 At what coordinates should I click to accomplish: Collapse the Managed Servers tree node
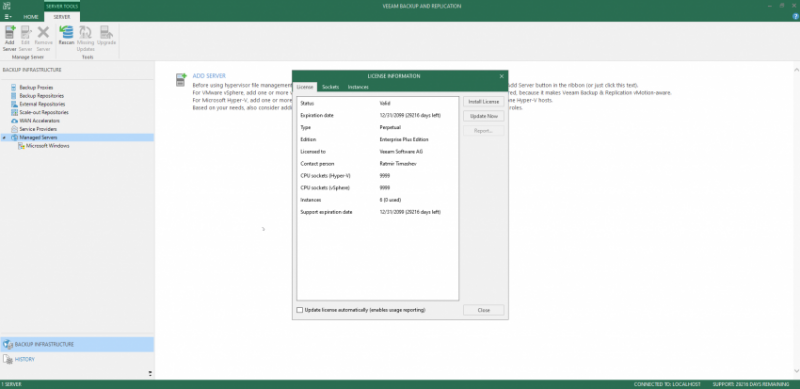click(x=5, y=138)
